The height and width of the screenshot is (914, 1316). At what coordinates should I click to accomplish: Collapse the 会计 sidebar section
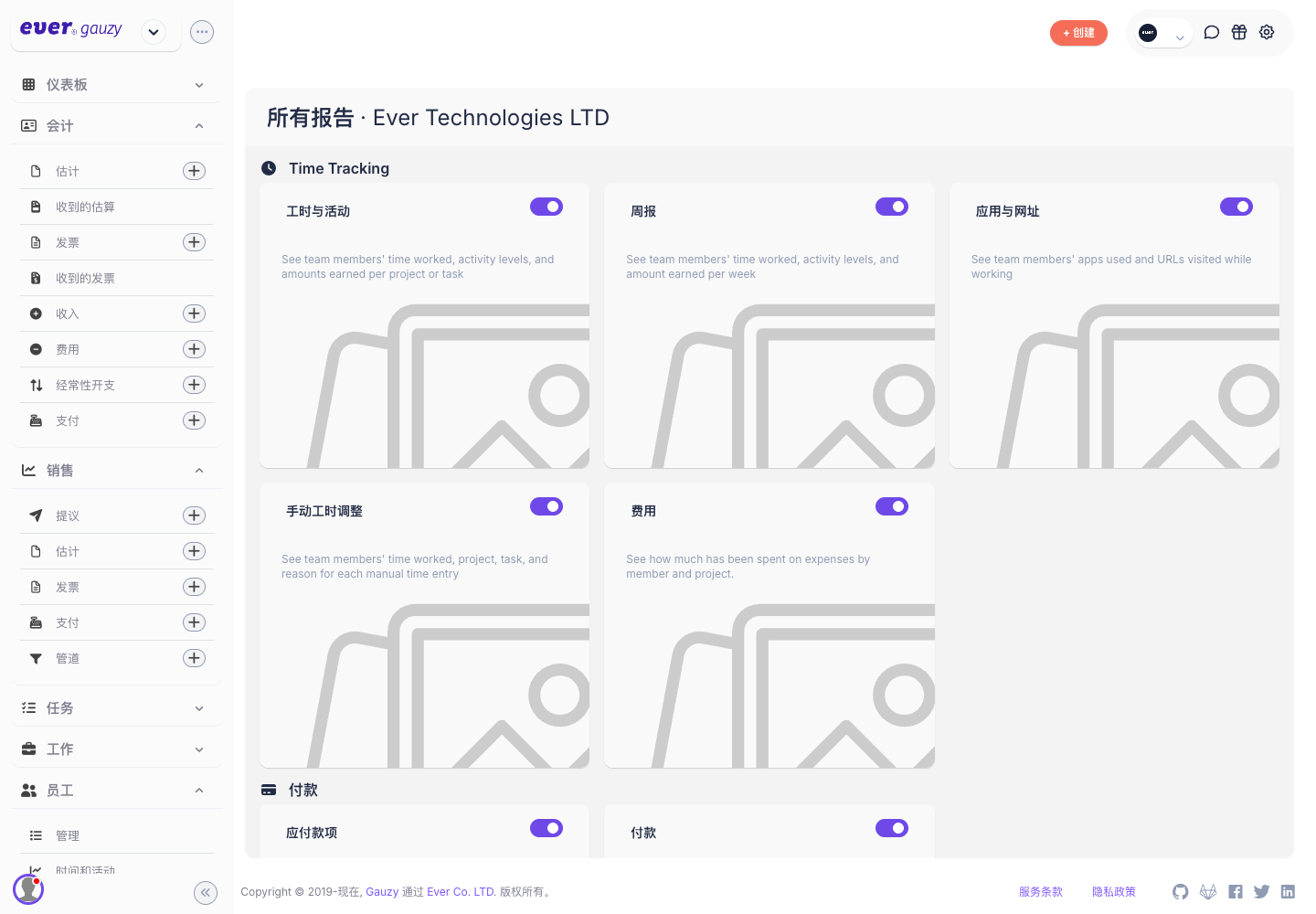pos(116,125)
